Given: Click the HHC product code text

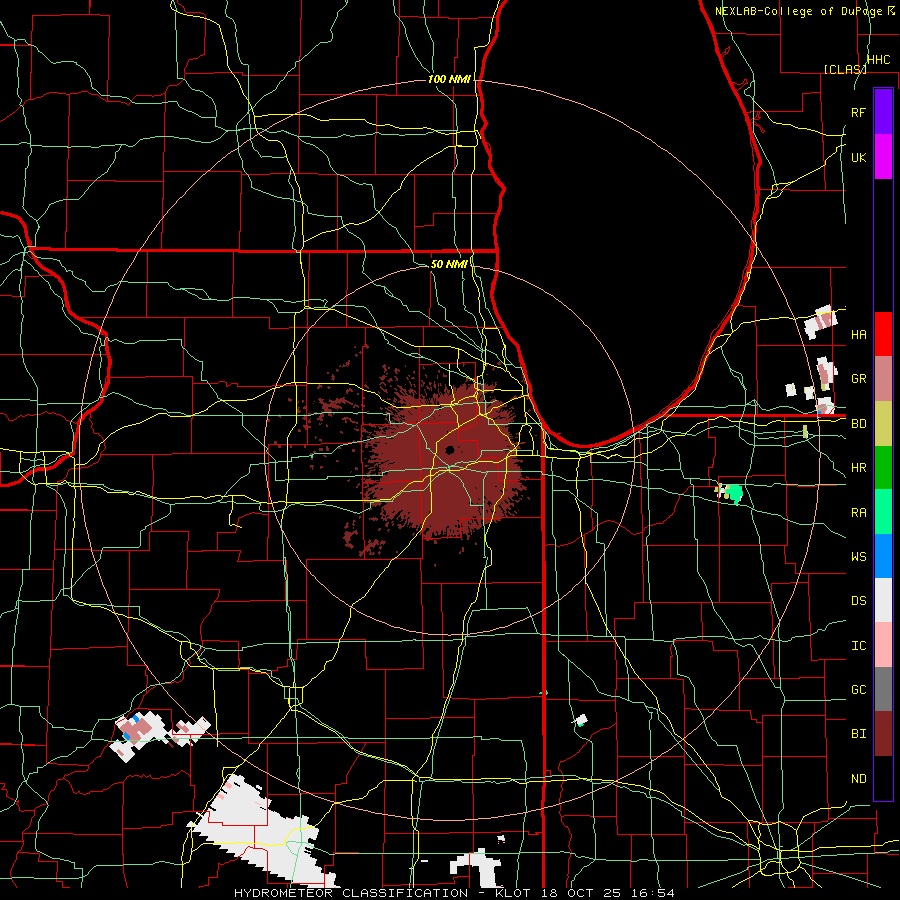Looking at the screenshot, I should coord(879,60).
